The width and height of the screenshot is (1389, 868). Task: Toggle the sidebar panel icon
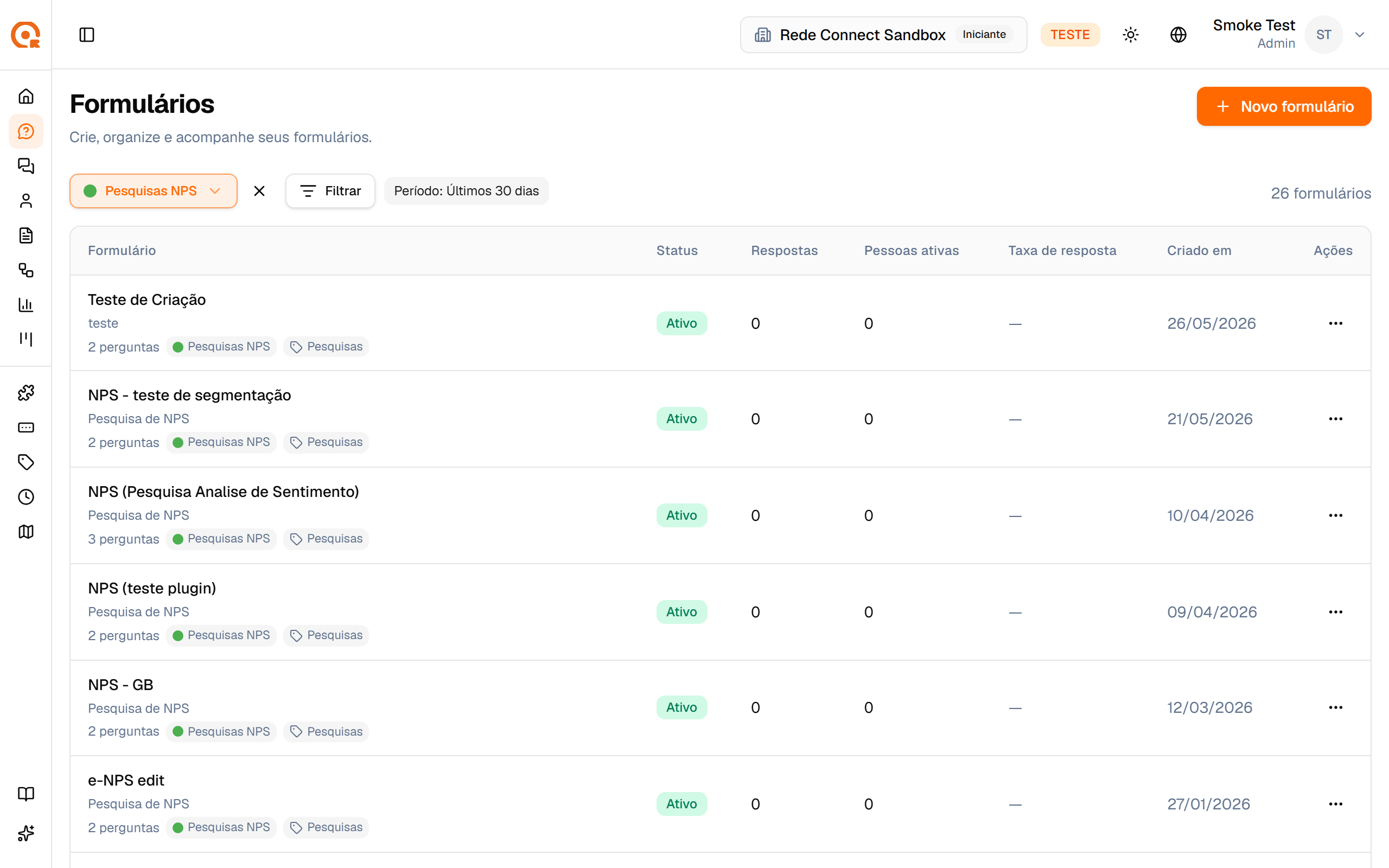point(87,34)
